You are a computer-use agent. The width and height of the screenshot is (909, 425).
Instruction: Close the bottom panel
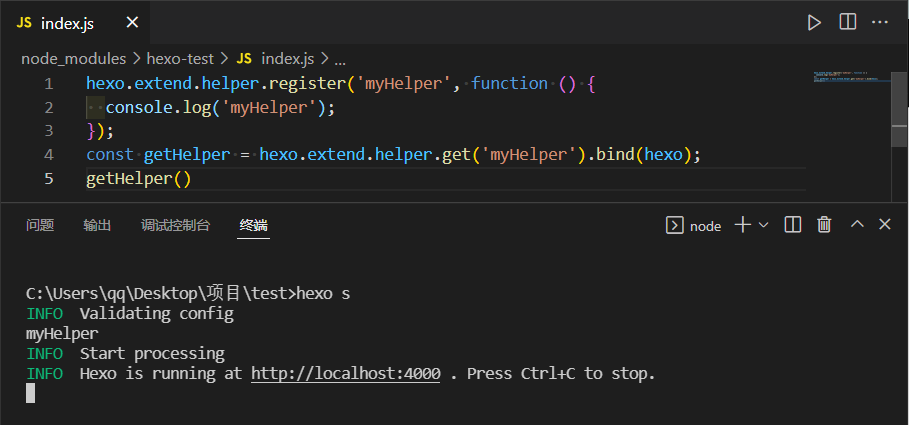point(884,225)
